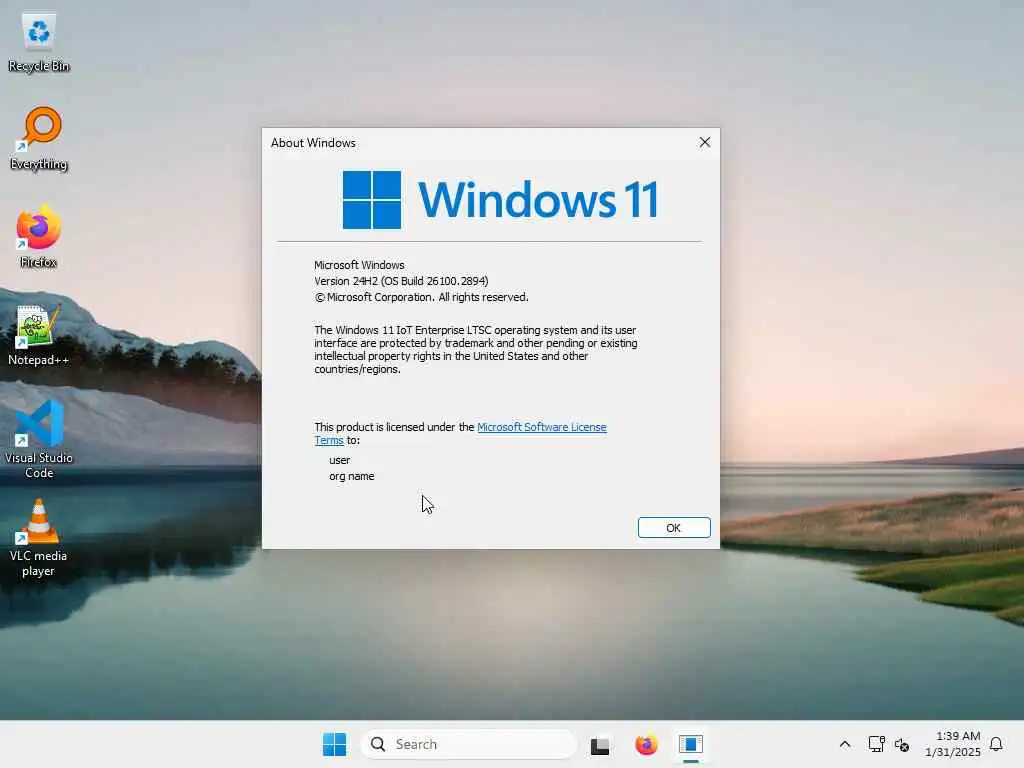The height and width of the screenshot is (768, 1024).
Task: Click the Windows 11 logo banner
Action: (500, 199)
